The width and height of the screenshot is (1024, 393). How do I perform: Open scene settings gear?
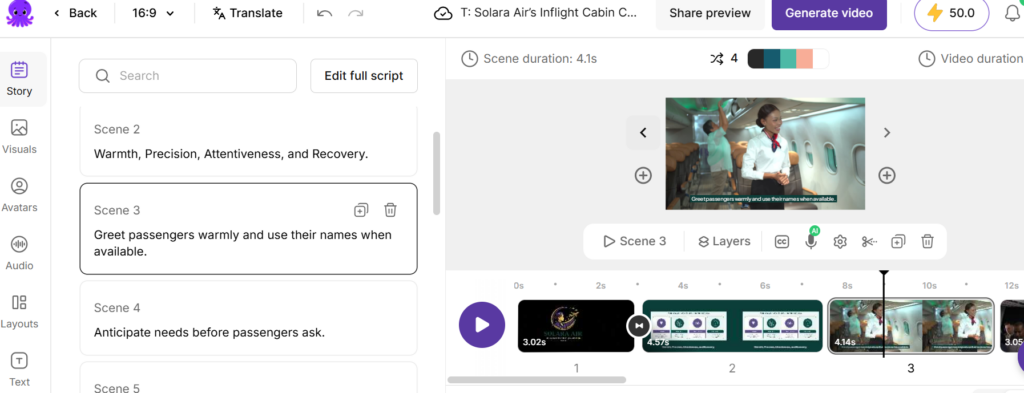tap(840, 242)
